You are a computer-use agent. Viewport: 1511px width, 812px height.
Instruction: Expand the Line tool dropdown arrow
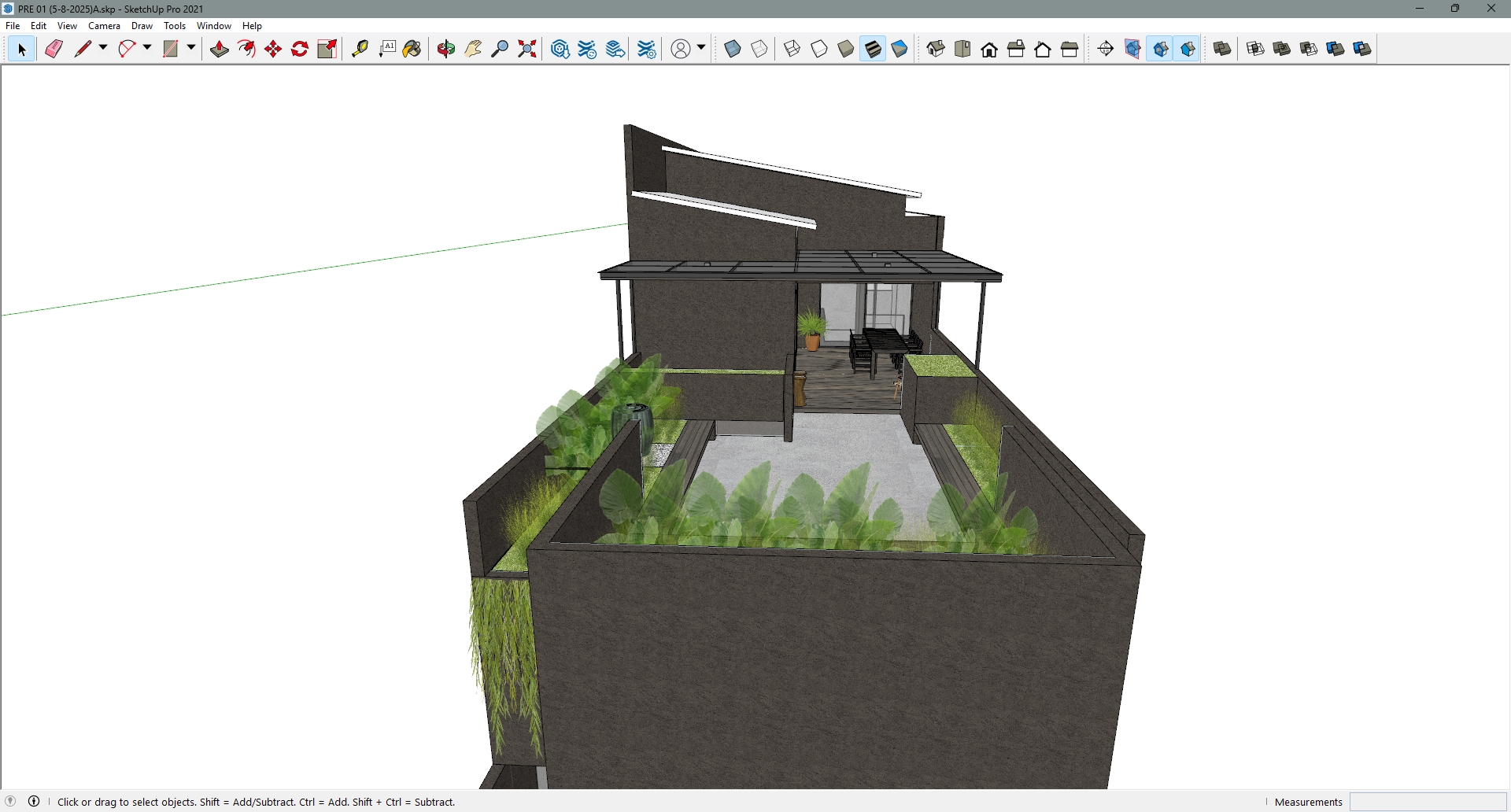tap(103, 48)
